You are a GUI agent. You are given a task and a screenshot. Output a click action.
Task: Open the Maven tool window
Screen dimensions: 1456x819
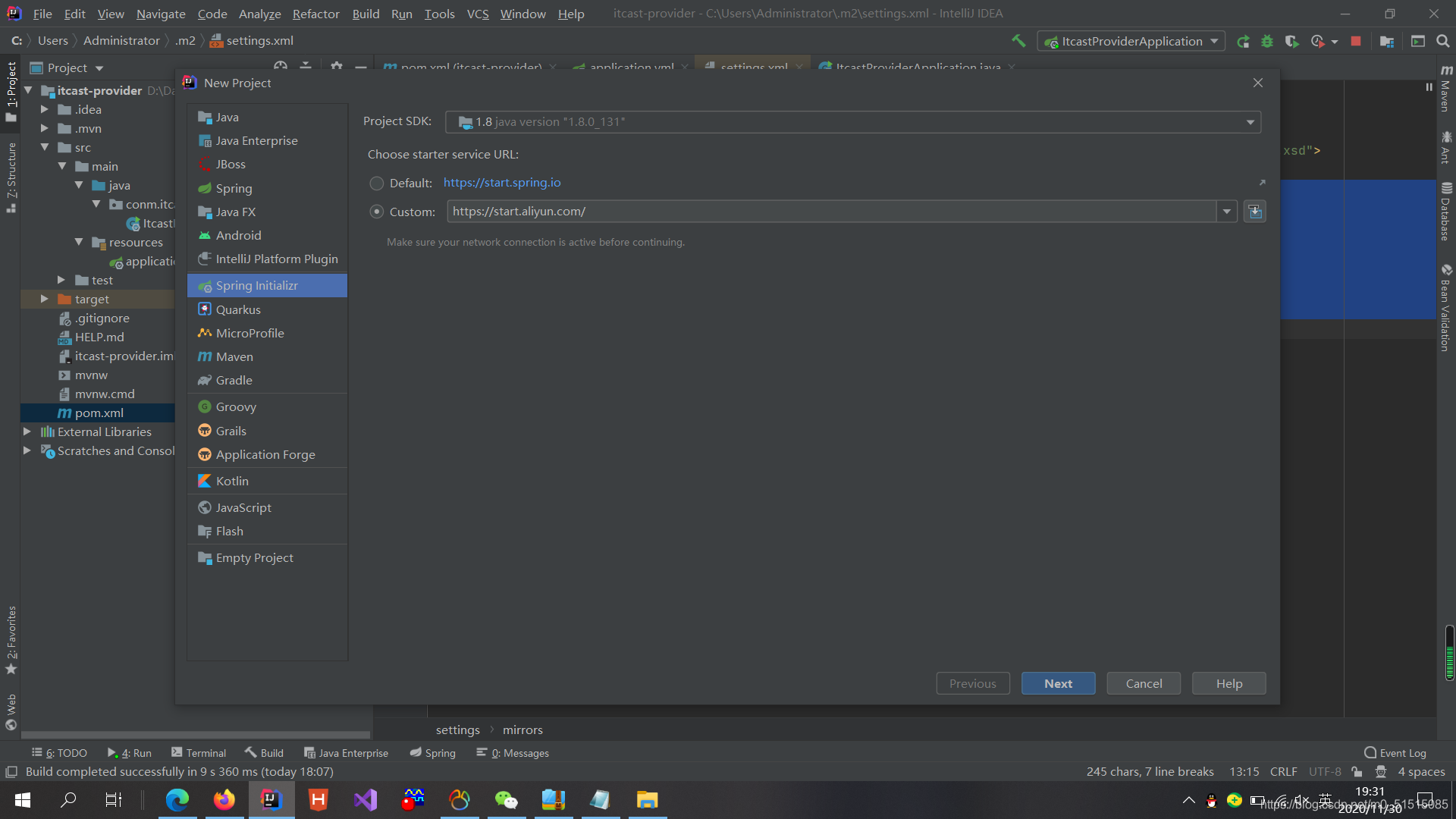(1446, 87)
